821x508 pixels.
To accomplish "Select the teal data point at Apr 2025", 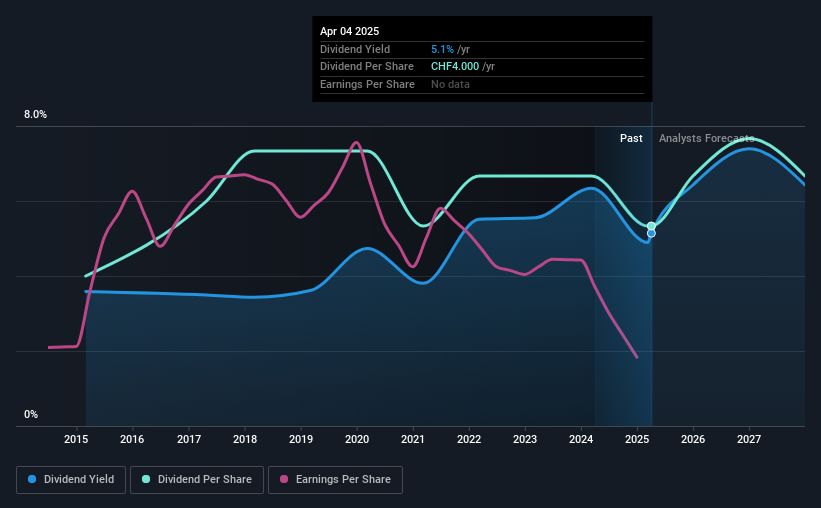I will [651, 226].
